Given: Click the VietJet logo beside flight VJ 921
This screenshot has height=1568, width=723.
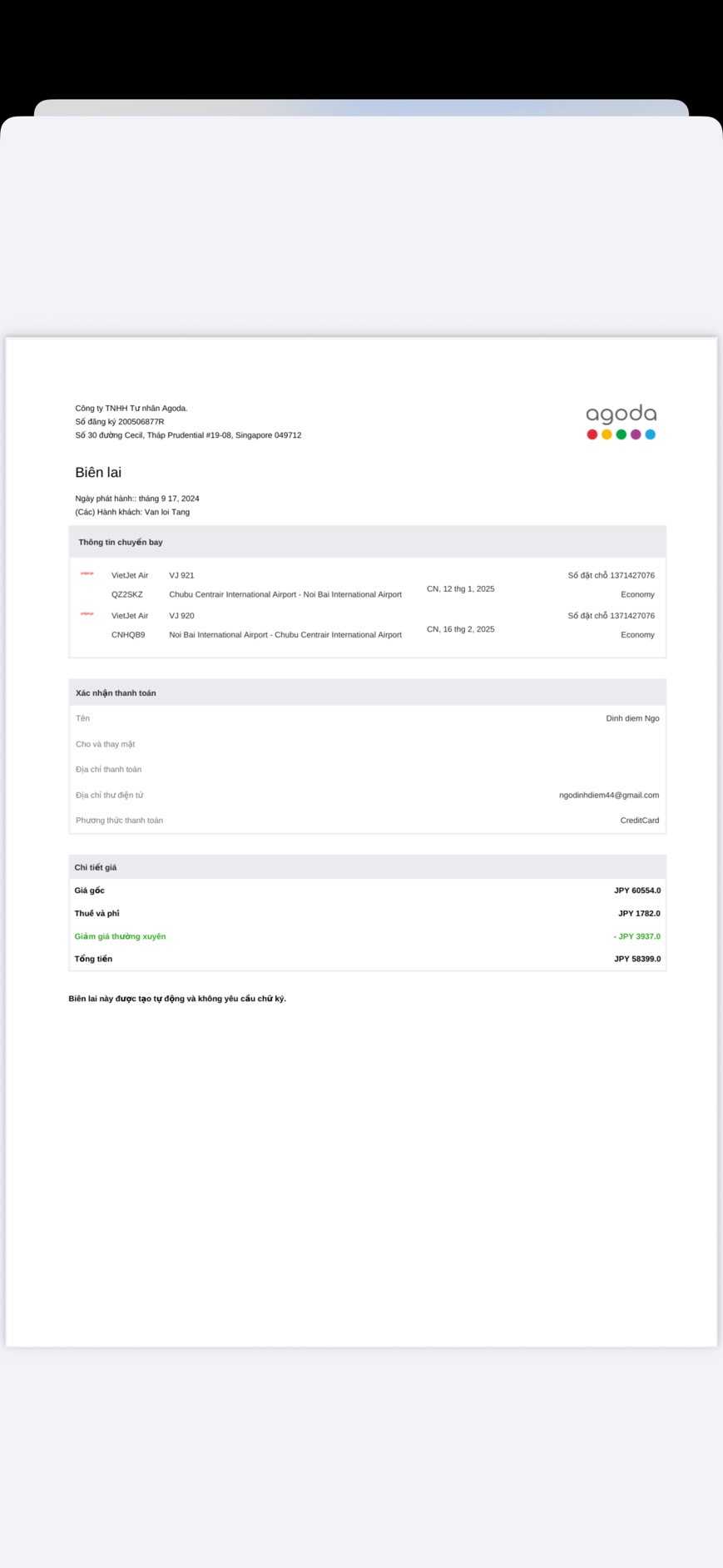Looking at the screenshot, I should (x=87, y=573).
